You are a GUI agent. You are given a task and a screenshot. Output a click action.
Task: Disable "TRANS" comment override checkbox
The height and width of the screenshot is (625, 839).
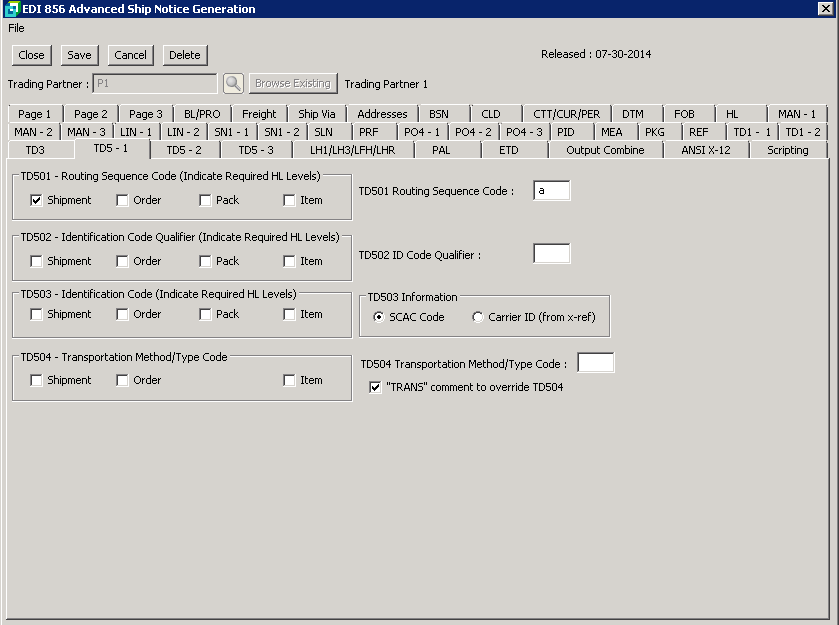376,387
